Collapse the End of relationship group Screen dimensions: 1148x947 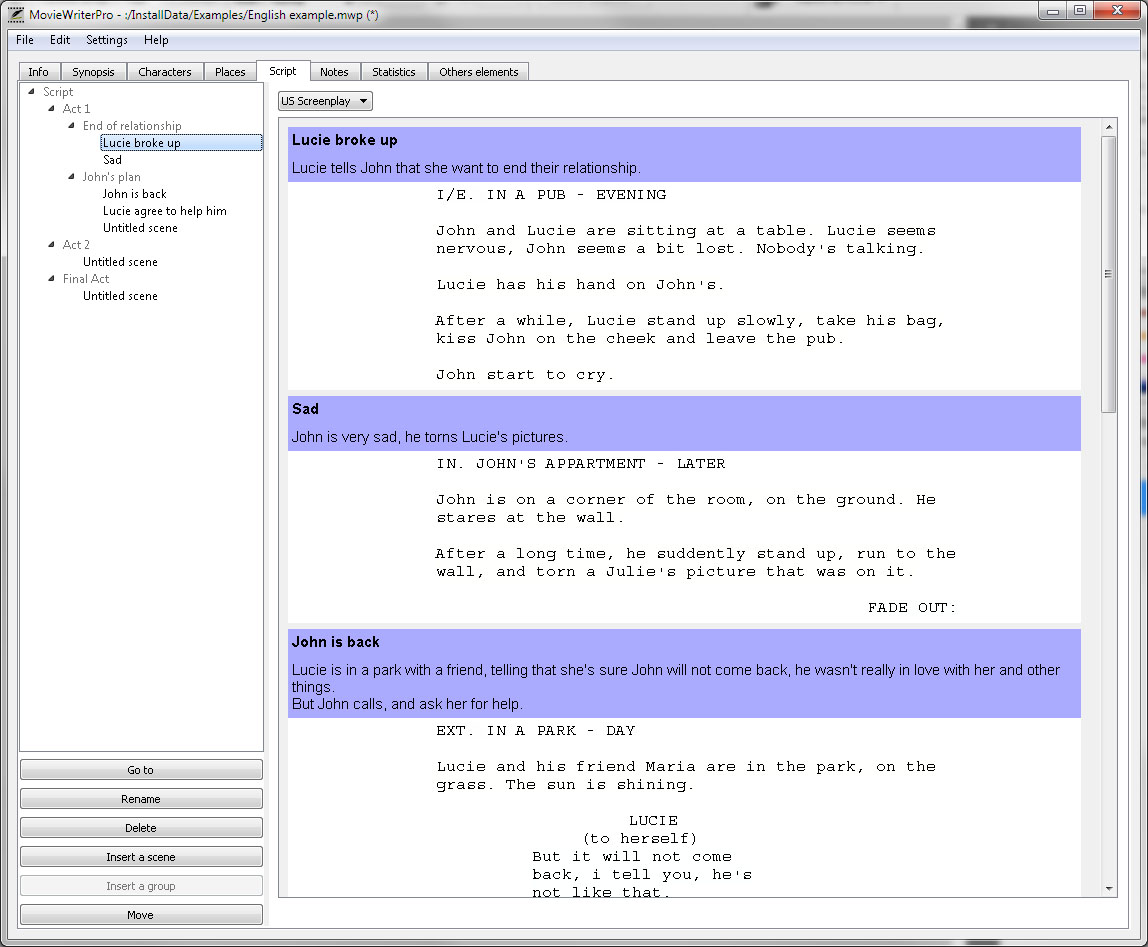(x=71, y=125)
